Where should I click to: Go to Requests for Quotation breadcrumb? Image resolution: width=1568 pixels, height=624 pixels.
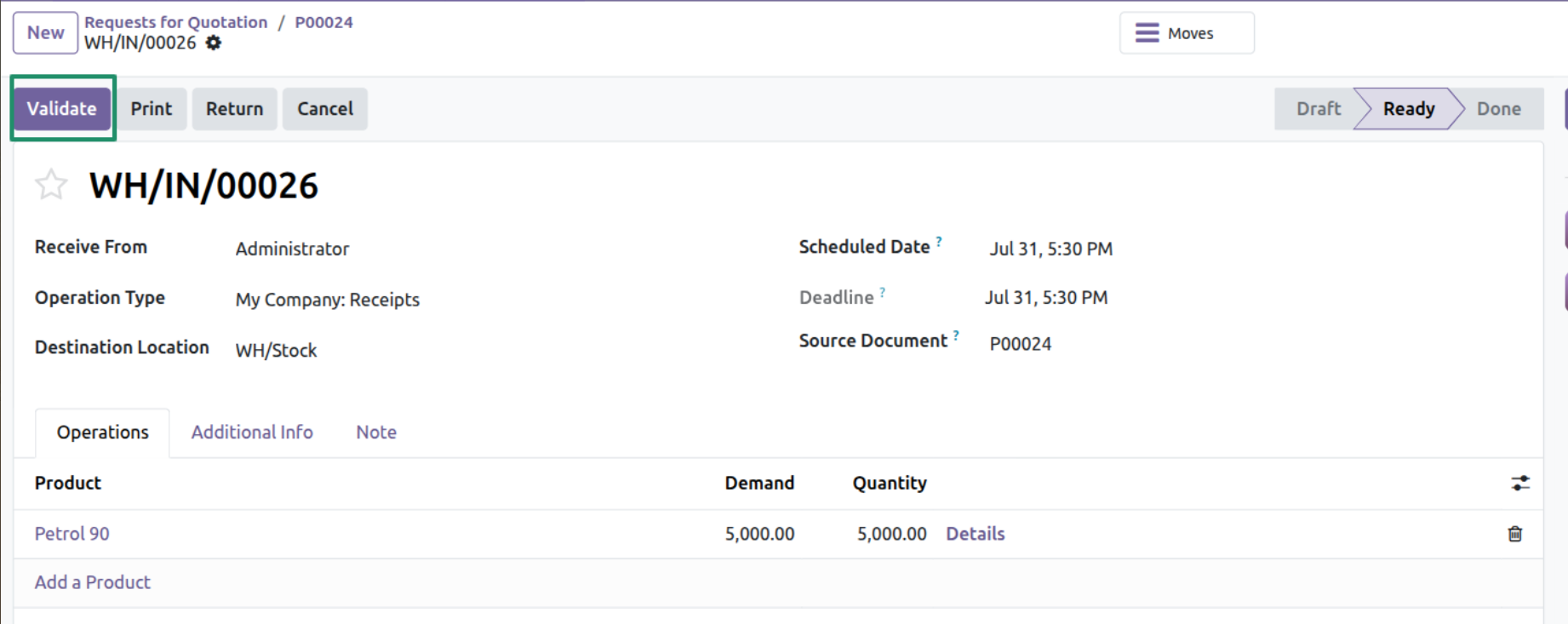pyautogui.click(x=176, y=22)
